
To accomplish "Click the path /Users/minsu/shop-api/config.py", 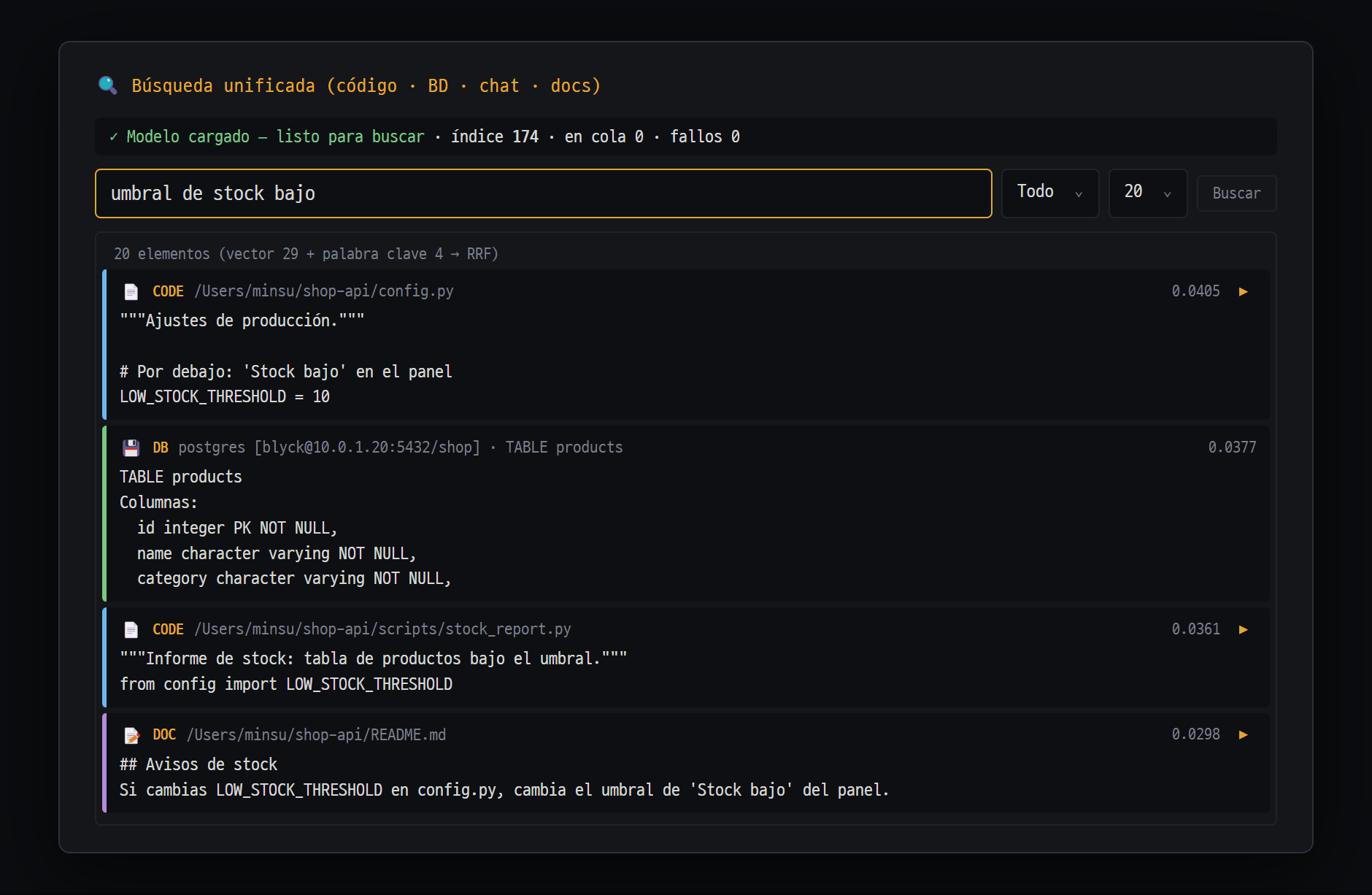I will pyautogui.click(x=324, y=291).
